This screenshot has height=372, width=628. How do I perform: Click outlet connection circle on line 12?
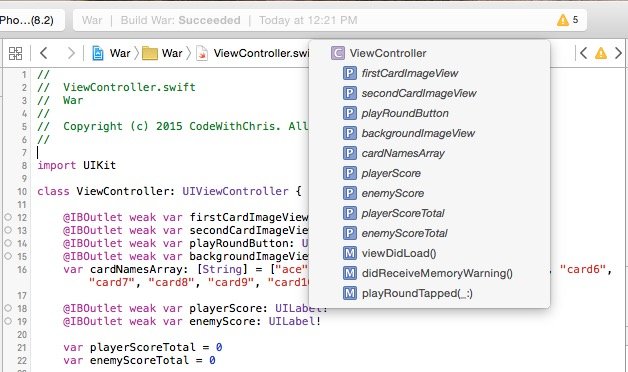pyautogui.click(x=8, y=217)
